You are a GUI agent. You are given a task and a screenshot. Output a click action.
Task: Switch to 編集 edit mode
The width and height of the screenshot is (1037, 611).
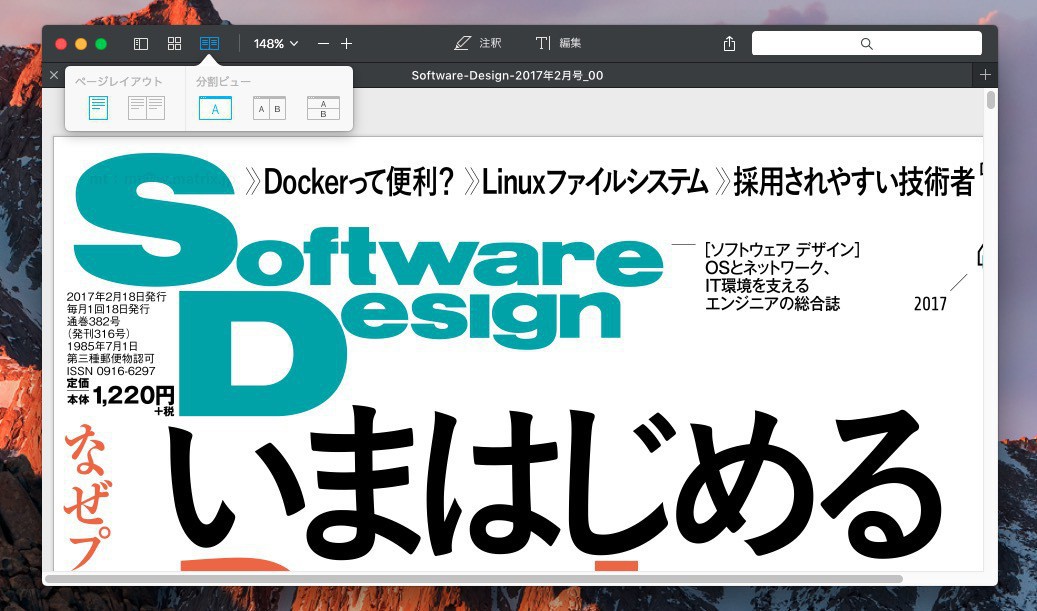pos(559,44)
